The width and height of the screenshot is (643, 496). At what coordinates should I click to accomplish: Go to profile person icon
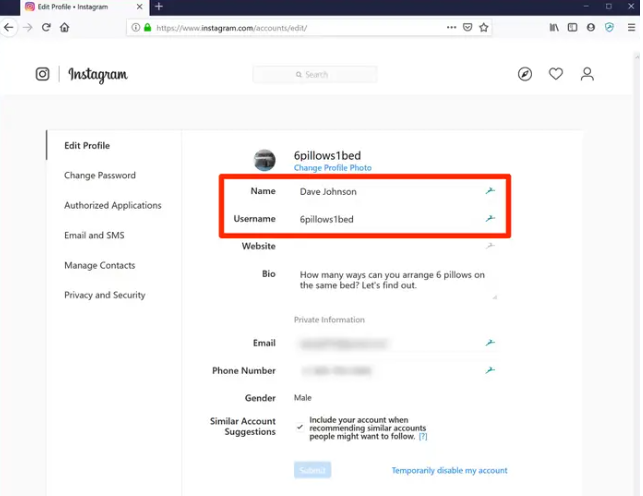[587, 74]
